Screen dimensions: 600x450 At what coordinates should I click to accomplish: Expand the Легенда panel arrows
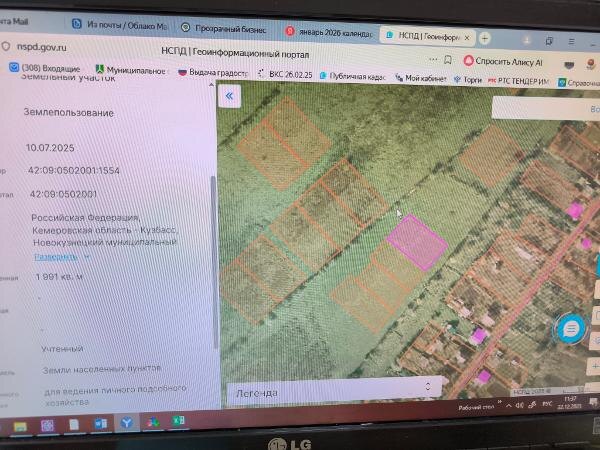[x=428, y=386]
